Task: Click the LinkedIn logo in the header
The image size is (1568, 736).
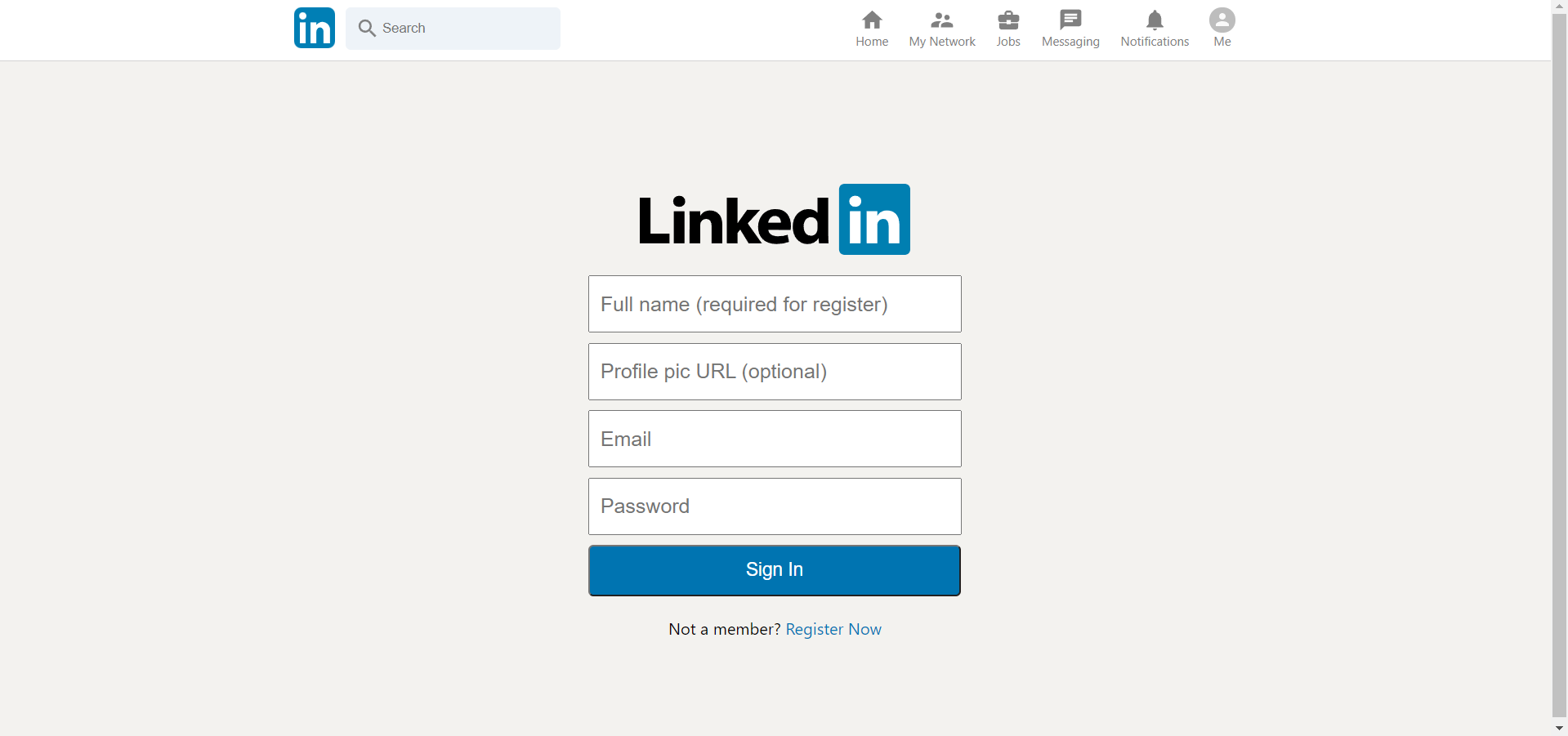Action: [x=314, y=27]
